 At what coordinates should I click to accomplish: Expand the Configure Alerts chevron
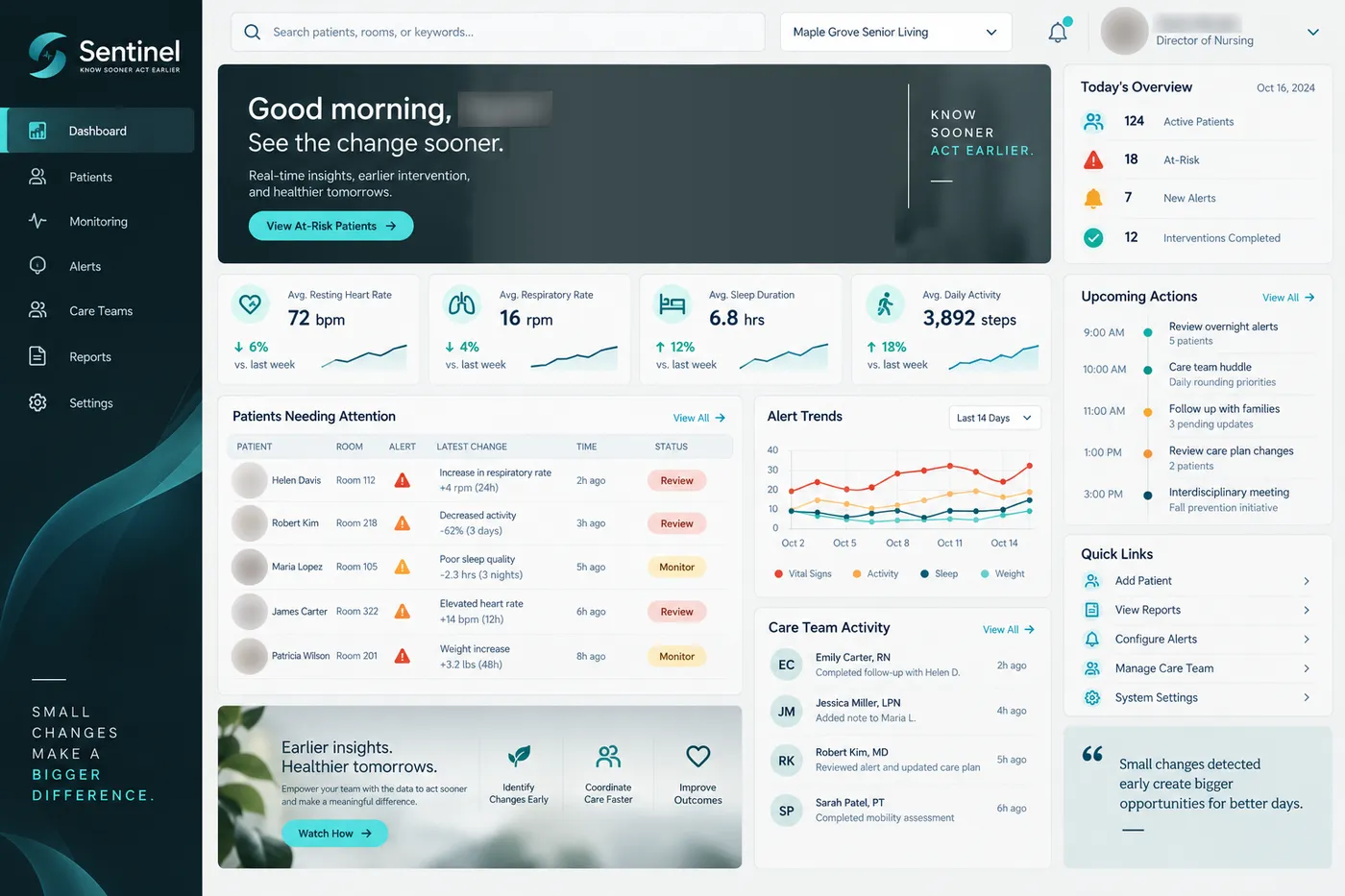(x=1307, y=640)
